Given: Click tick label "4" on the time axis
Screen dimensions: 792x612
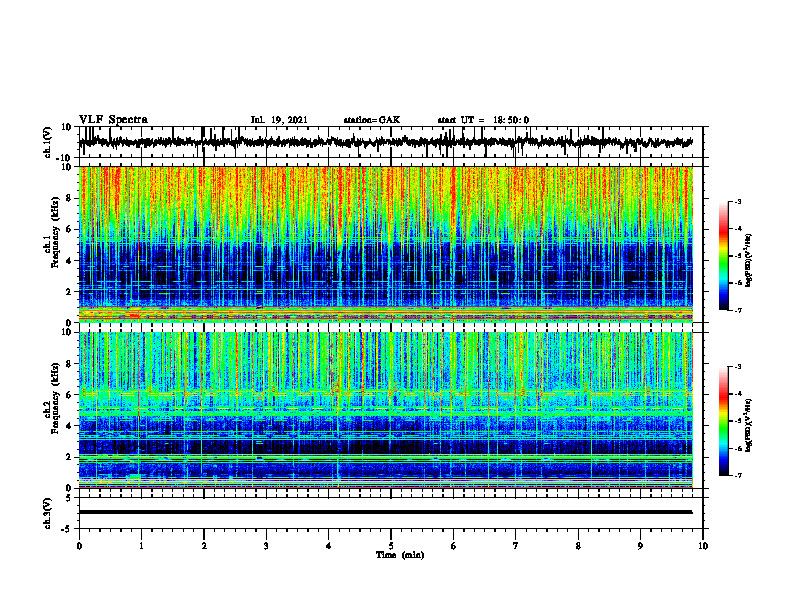Looking at the screenshot, I should pos(329,546).
